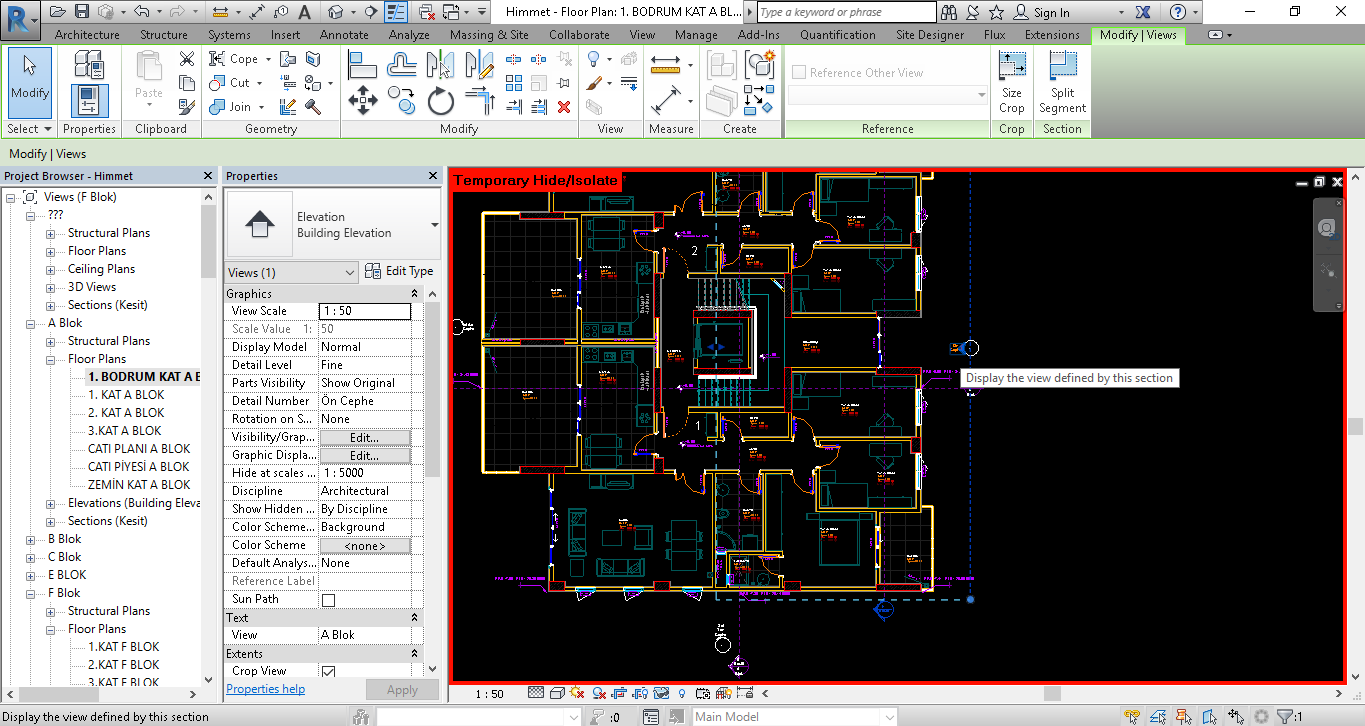Click the red Delete icon
1365x726 pixels.
[x=564, y=107]
